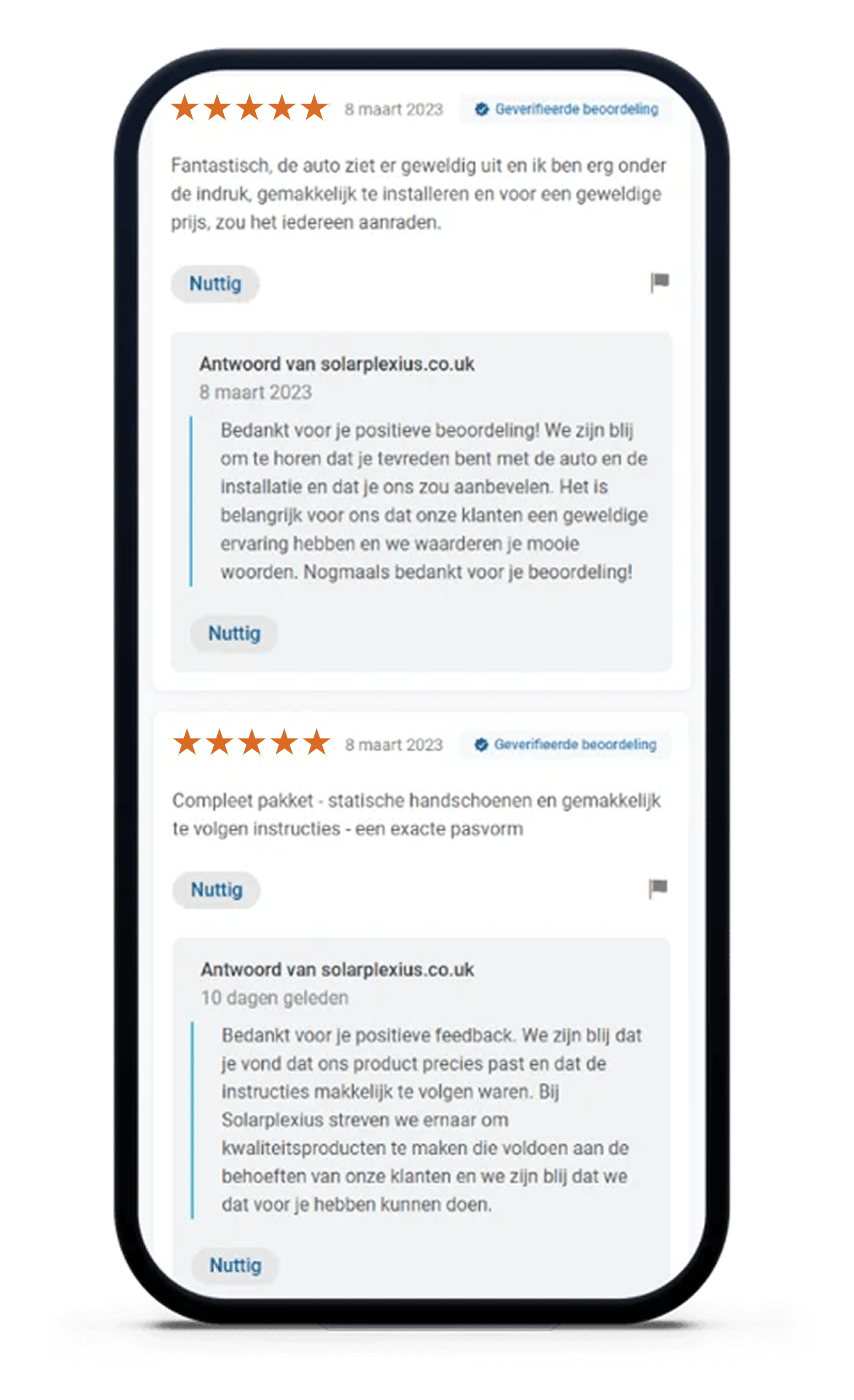Click the review text starting with Compleet pakket
The width and height of the screenshot is (854, 1400).
point(416,814)
